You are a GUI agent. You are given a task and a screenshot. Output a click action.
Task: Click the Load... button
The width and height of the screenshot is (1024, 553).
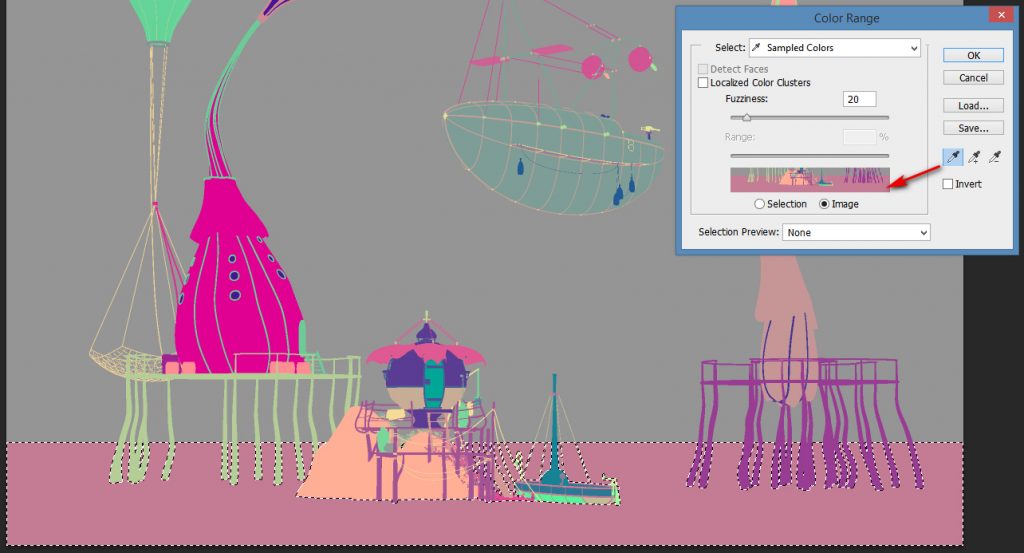(x=973, y=106)
